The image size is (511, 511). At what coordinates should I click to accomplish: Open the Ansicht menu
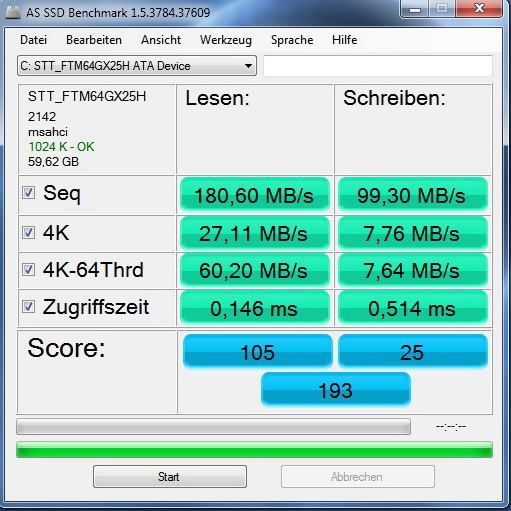point(161,40)
